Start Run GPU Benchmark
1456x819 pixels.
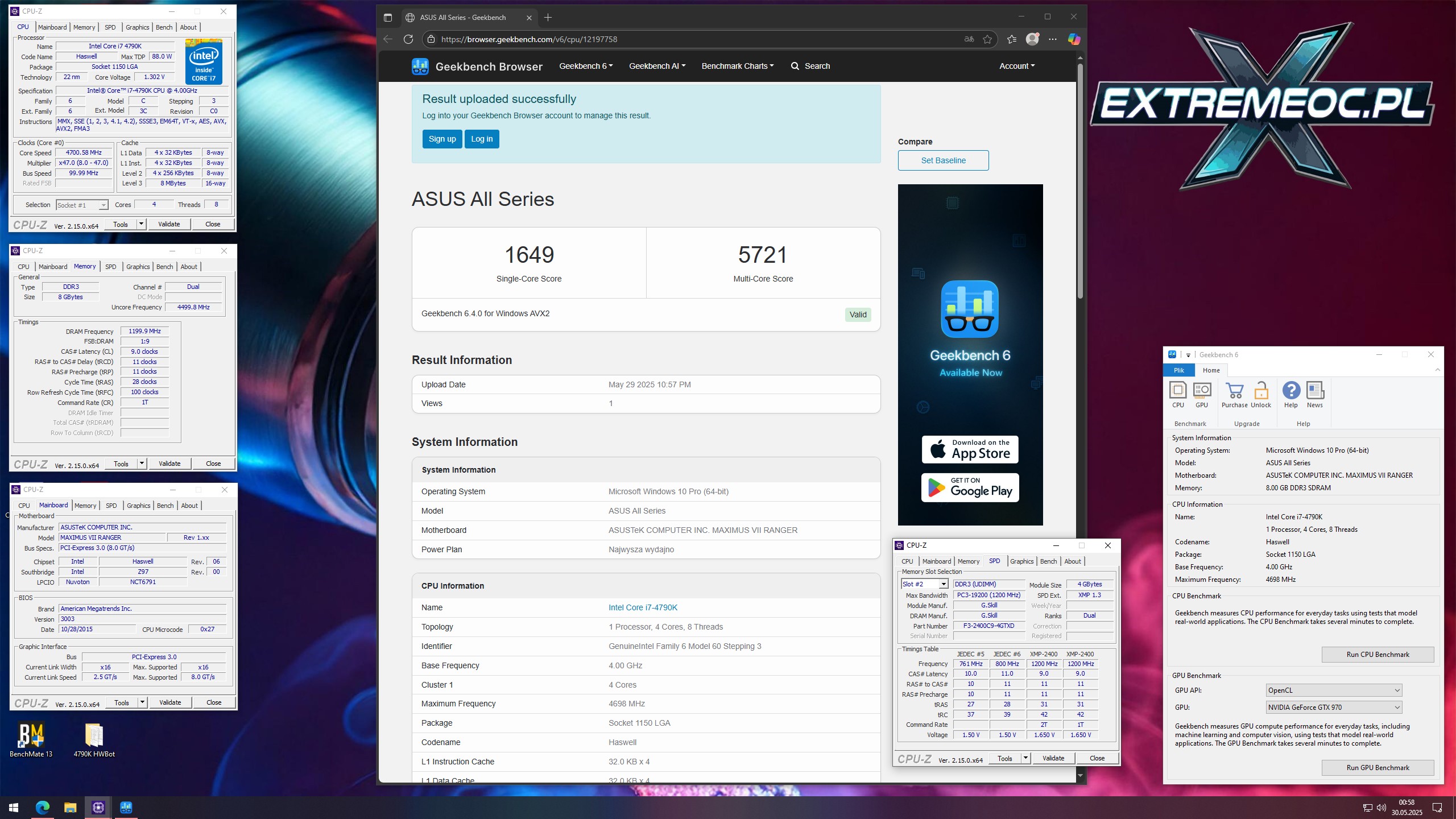1378,768
